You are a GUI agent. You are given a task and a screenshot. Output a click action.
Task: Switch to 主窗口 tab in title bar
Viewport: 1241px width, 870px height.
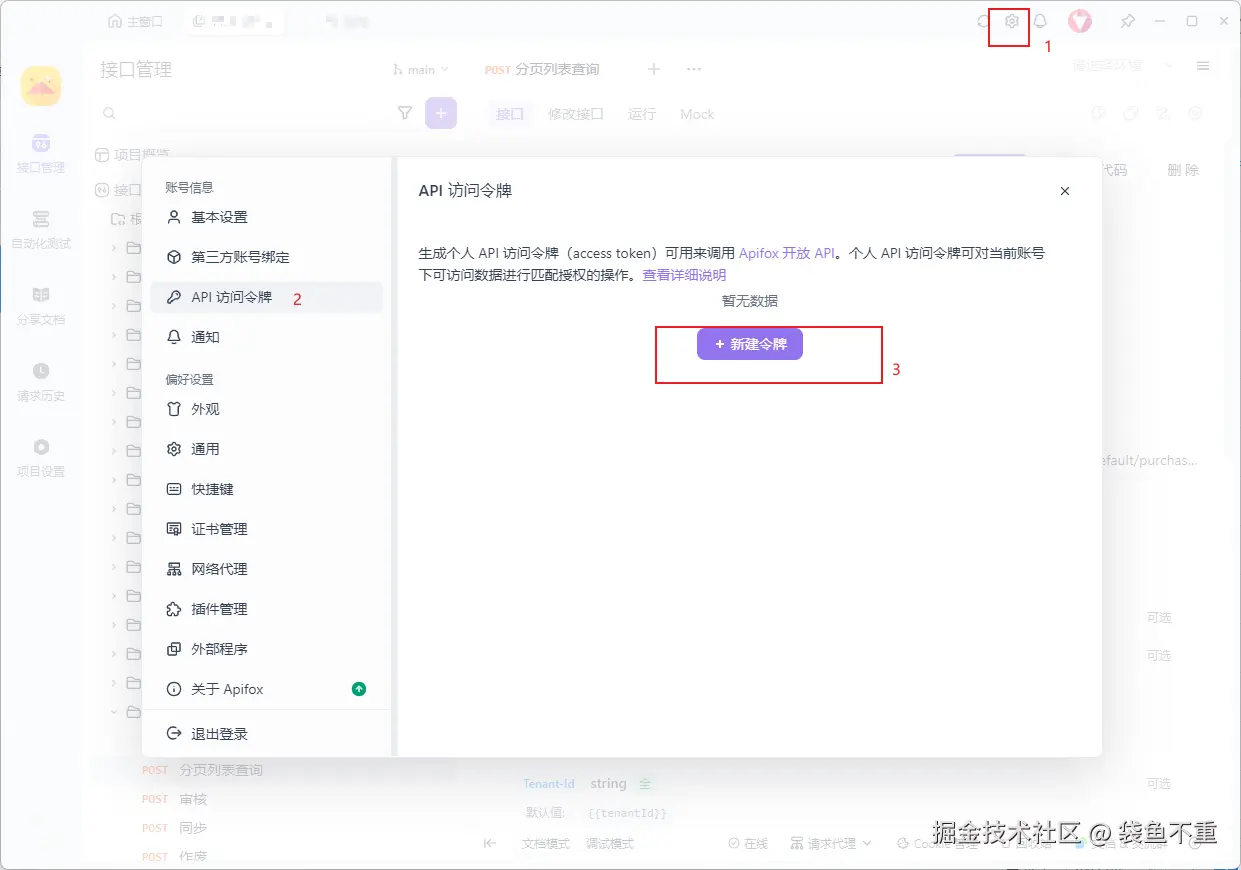(135, 21)
